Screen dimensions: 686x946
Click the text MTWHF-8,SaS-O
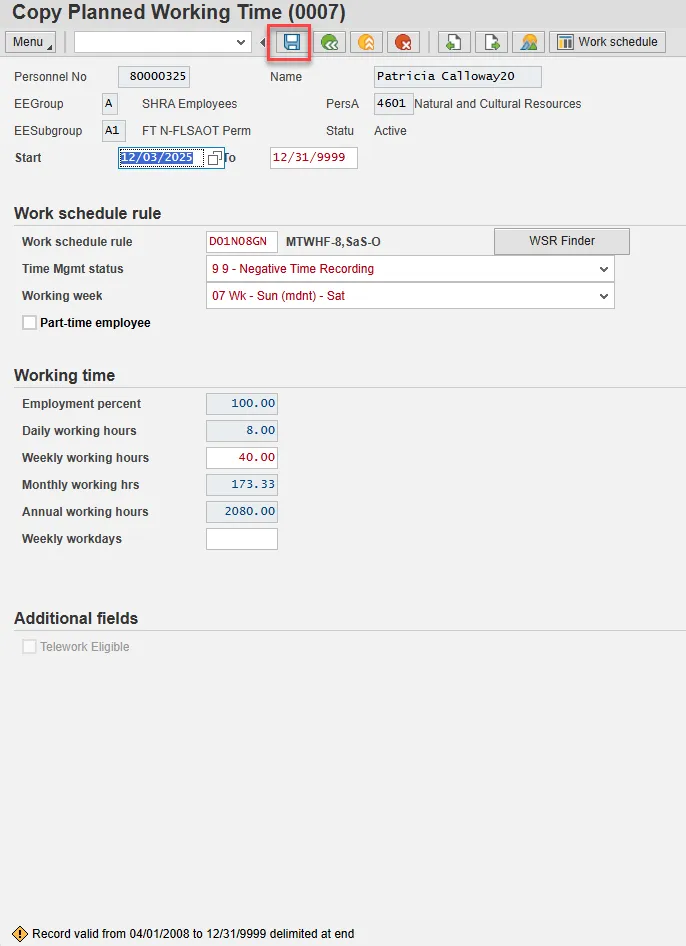333,242
